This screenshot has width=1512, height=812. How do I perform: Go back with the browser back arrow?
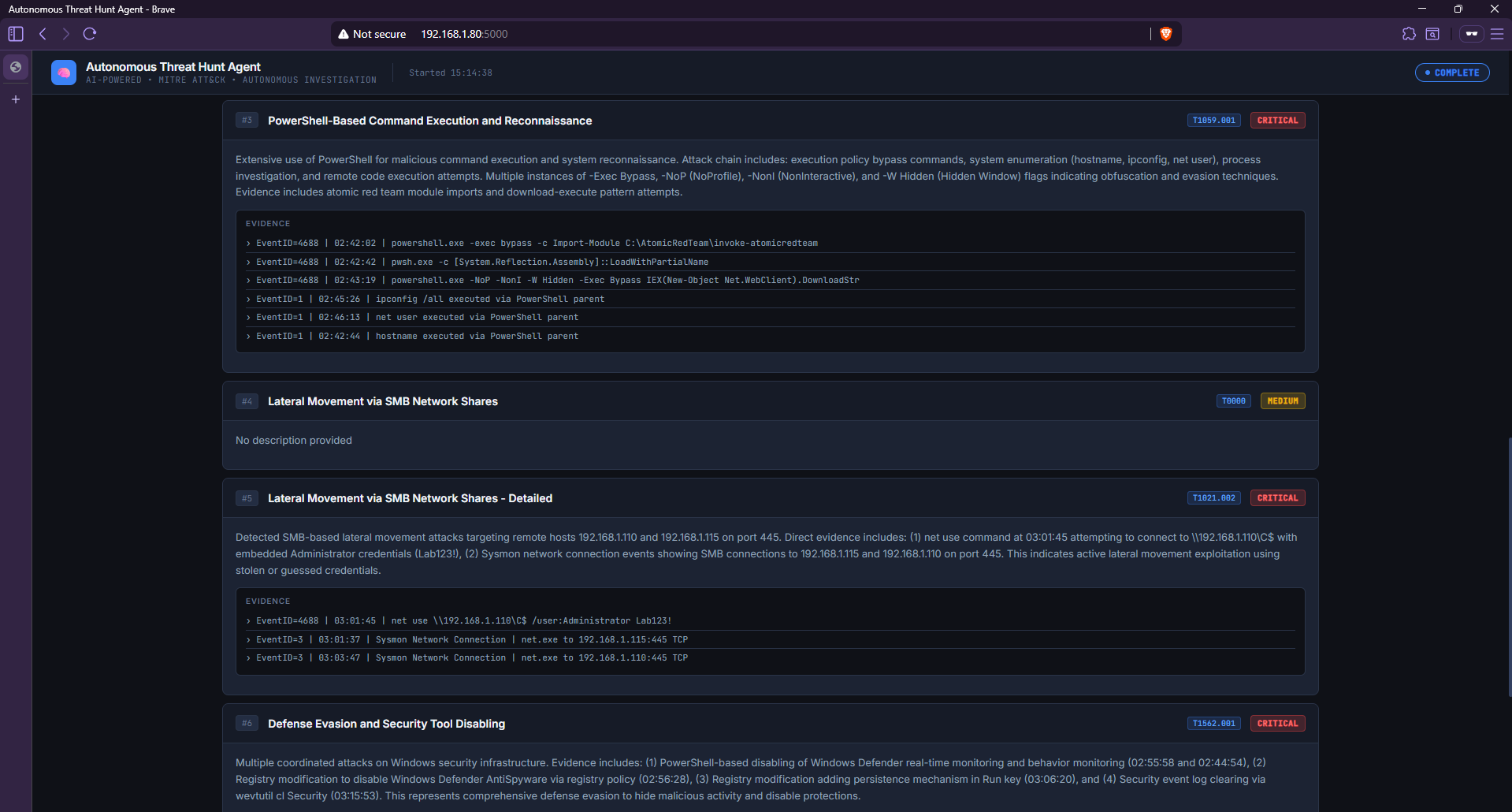pos(43,34)
